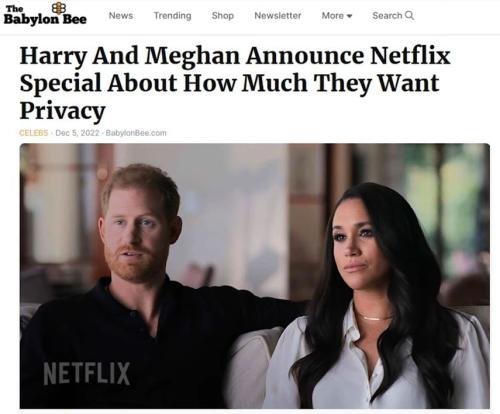Open Search from the navigation bar
The height and width of the screenshot is (414, 500).
pos(393,16)
